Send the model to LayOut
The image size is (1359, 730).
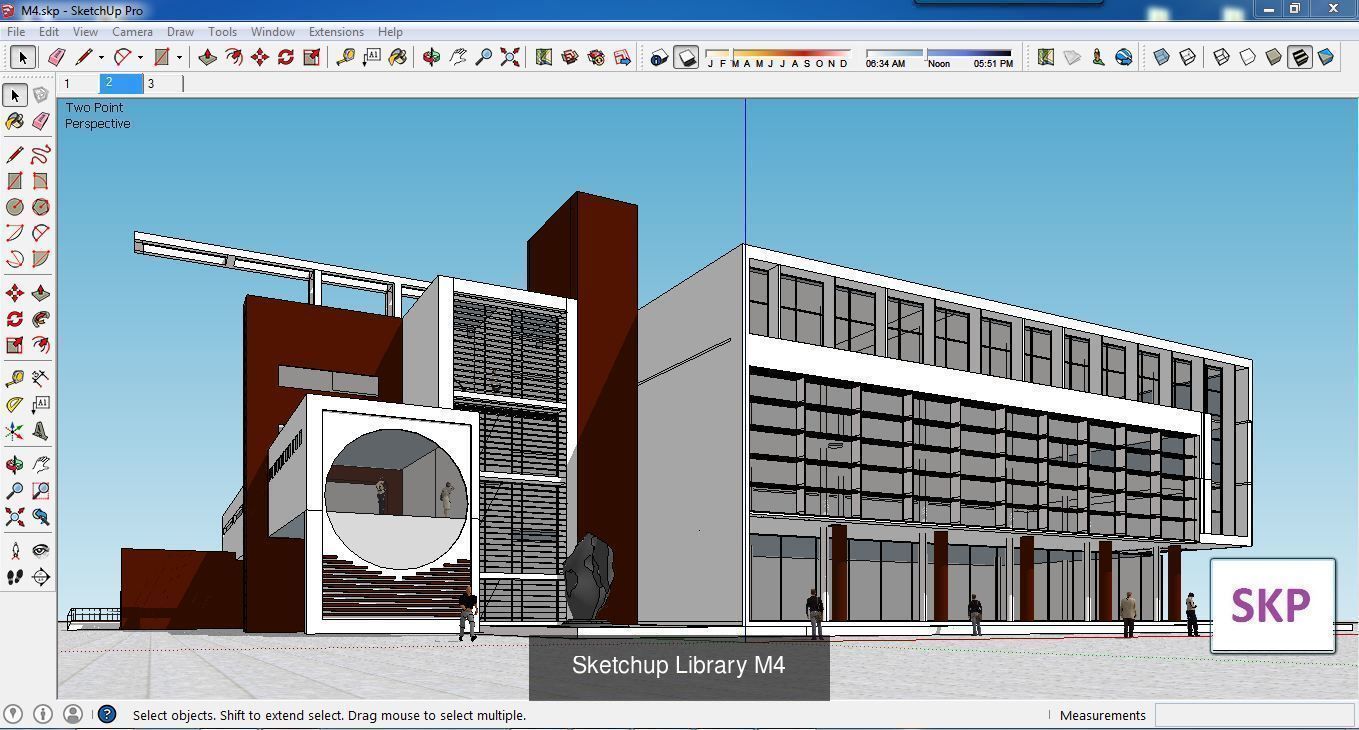click(x=622, y=57)
